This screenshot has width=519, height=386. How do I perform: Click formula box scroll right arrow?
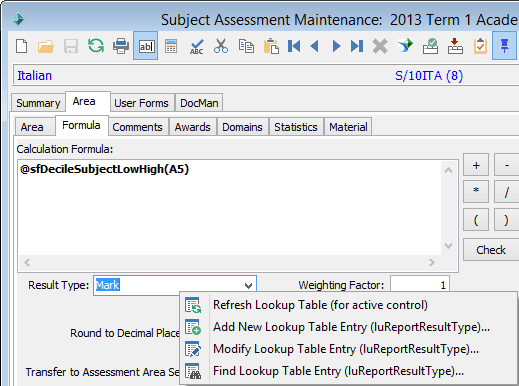(x=432, y=263)
